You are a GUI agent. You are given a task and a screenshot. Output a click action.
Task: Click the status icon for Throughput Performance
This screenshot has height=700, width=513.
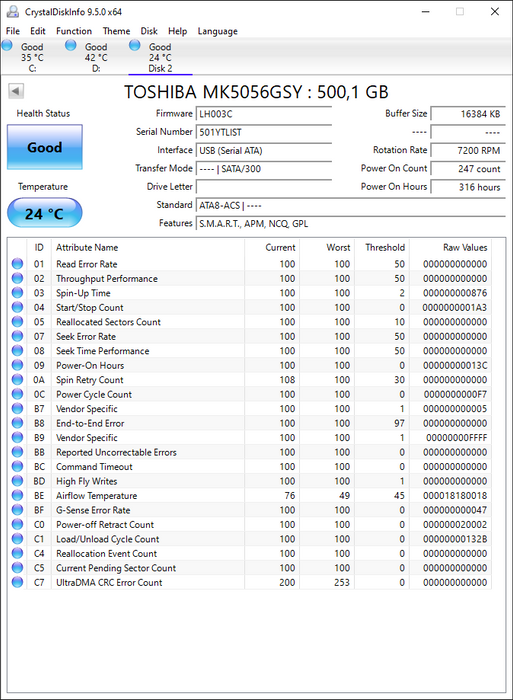pyautogui.click(x=17, y=278)
